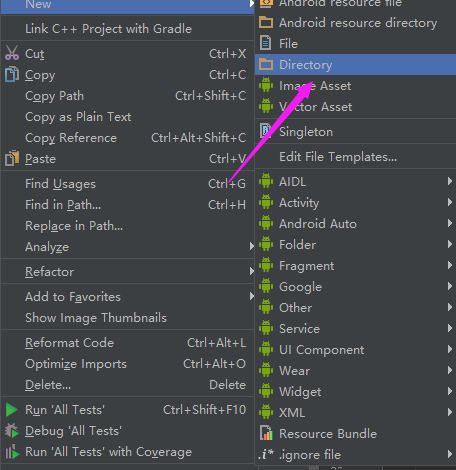Expand the Activity submenu arrow
The width and height of the screenshot is (456, 470).
[450, 202]
